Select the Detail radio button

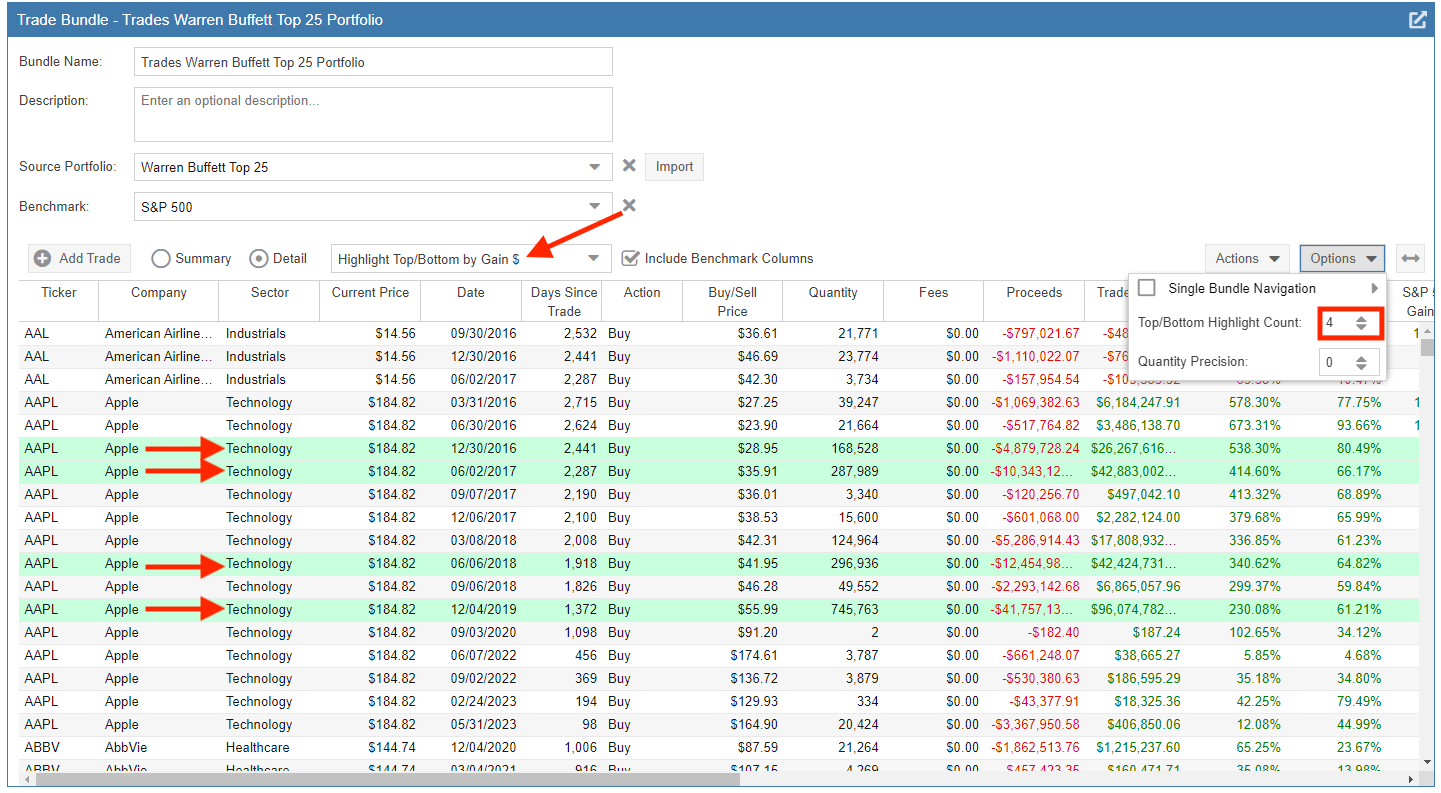258,258
